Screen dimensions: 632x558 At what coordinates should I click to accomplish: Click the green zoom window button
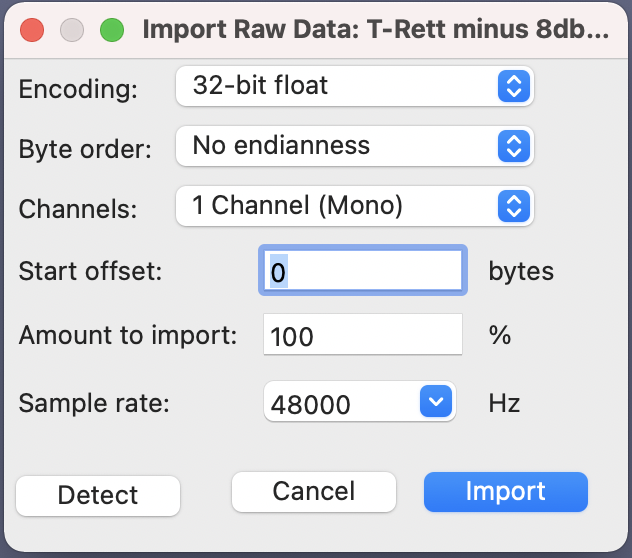(x=112, y=30)
